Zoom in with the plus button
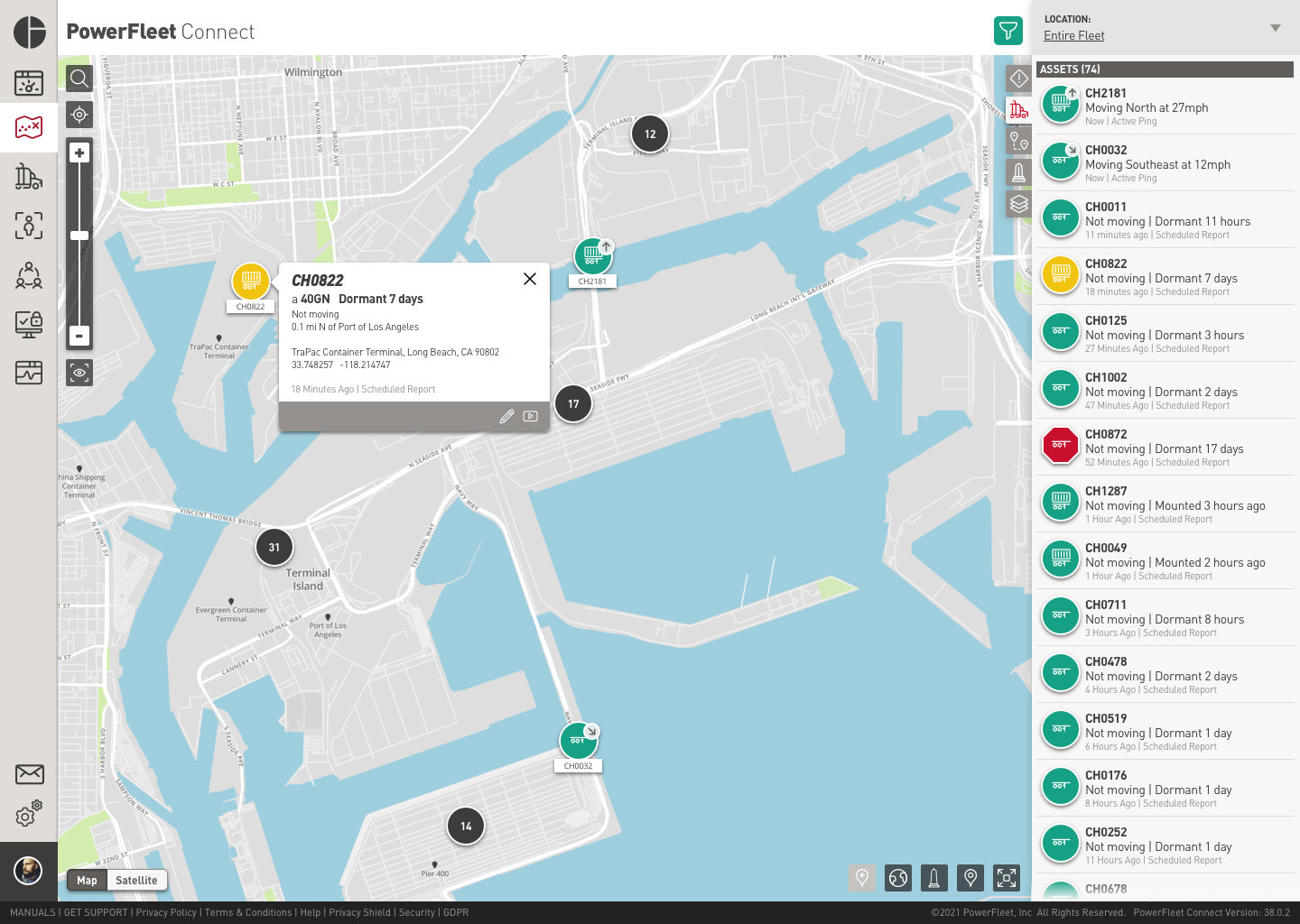Image resolution: width=1300 pixels, height=924 pixels. 79,153
